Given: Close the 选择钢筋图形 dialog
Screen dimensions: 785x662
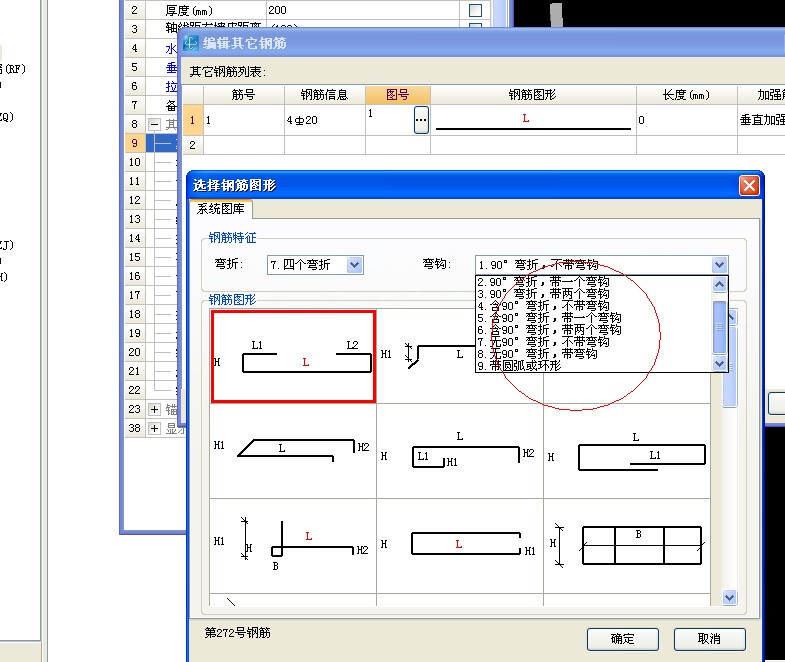Looking at the screenshot, I should point(749,185).
